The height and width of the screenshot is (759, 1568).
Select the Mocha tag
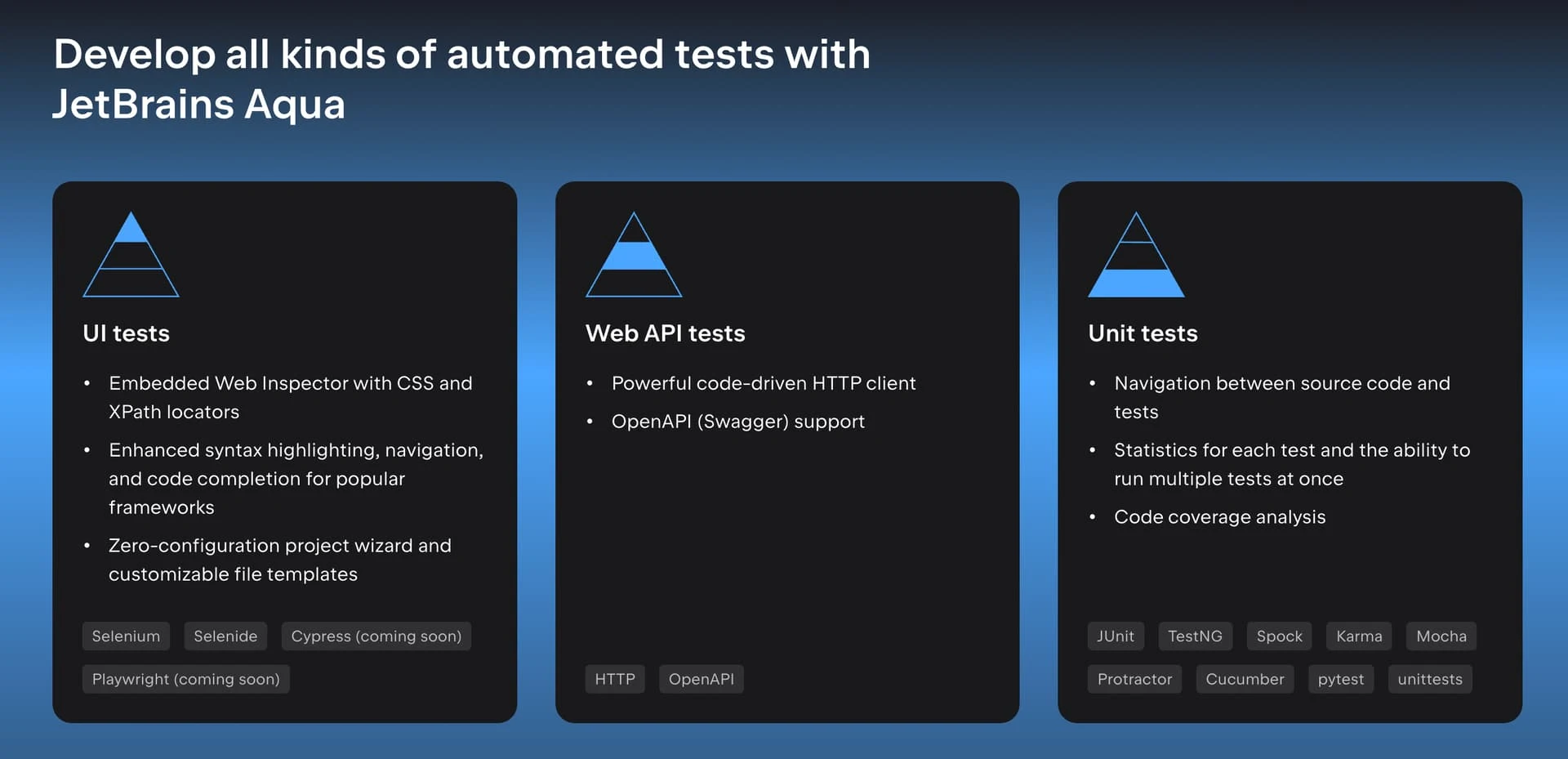1441,636
